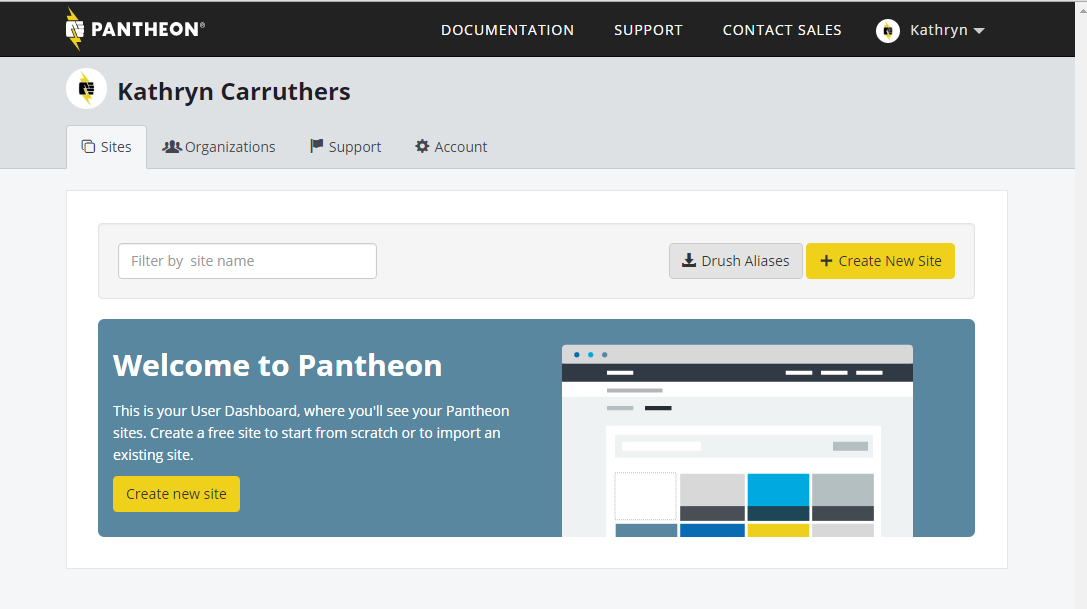Open the Contact Sales page

[x=782, y=30]
